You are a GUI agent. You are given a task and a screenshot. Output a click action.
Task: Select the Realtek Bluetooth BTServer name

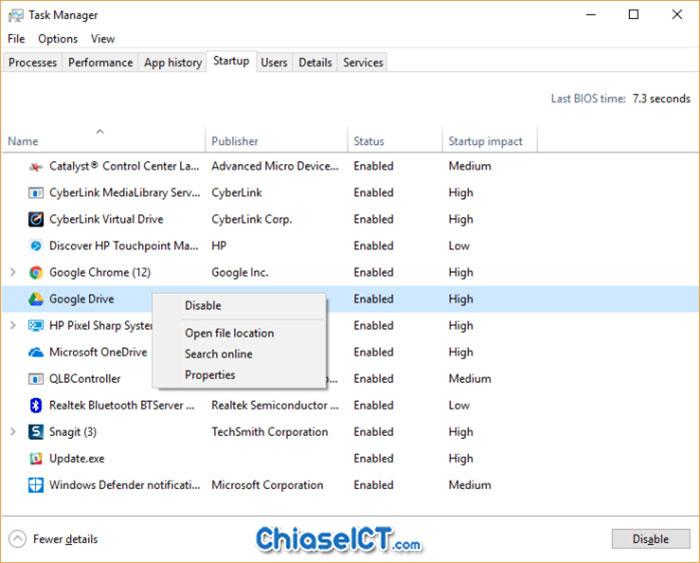122,405
